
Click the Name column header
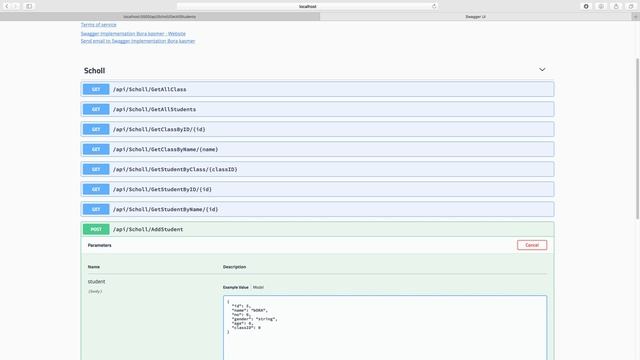click(x=93, y=267)
